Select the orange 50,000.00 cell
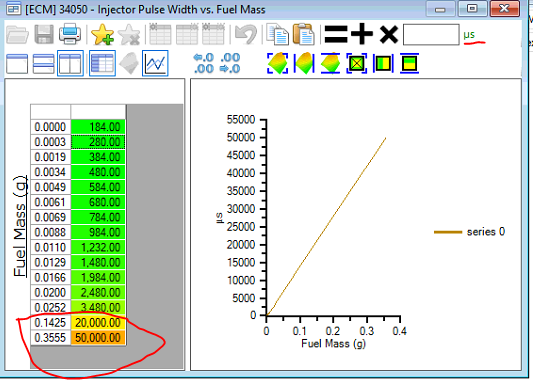 pyautogui.click(x=98, y=338)
